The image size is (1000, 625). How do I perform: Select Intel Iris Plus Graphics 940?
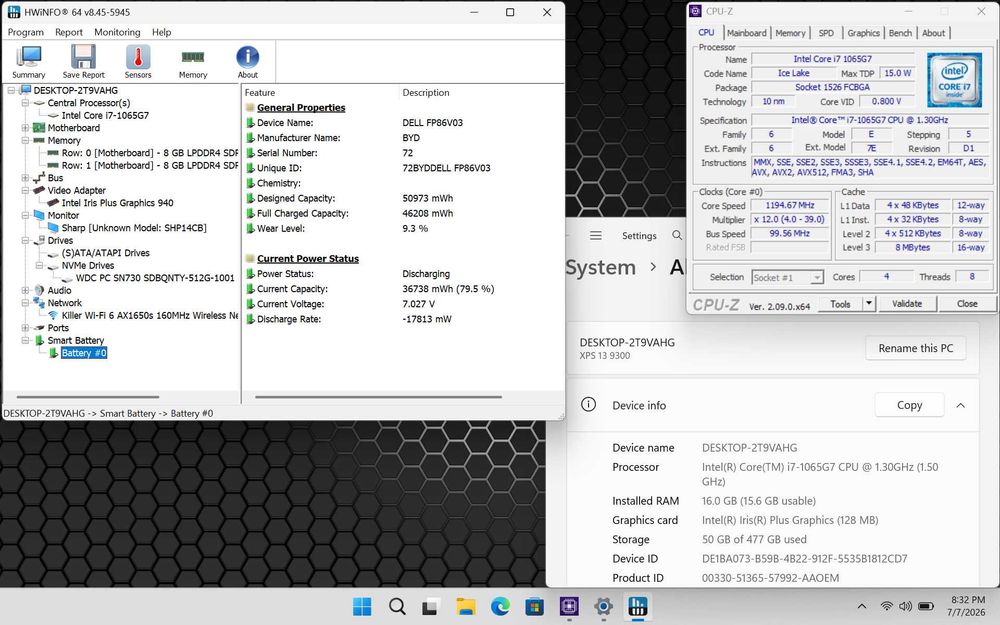[117, 203]
